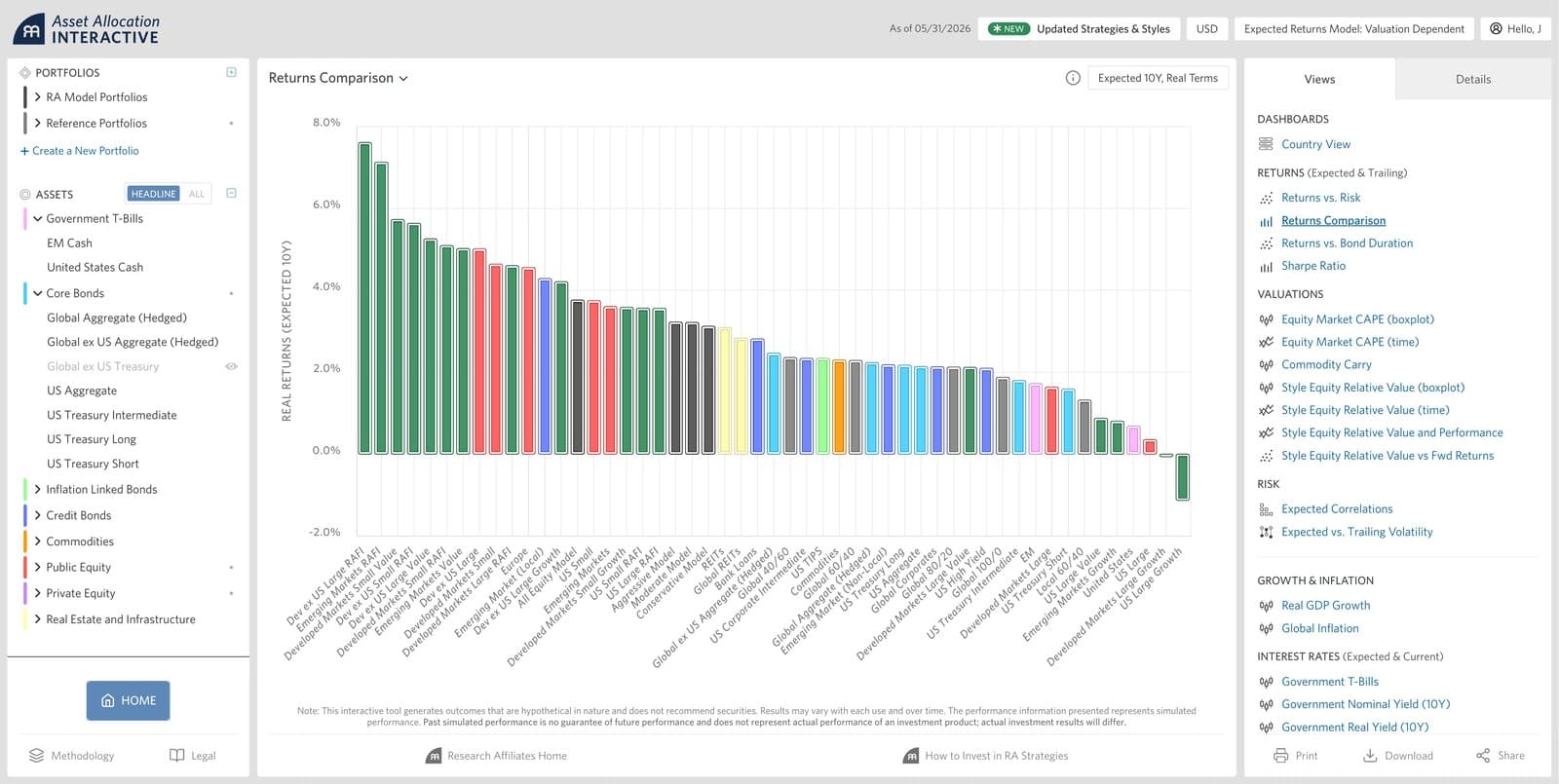Image resolution: width=1559 pixels, height=784 pixels.
Task: Select EM Cash asset
Action: (69, 243)
